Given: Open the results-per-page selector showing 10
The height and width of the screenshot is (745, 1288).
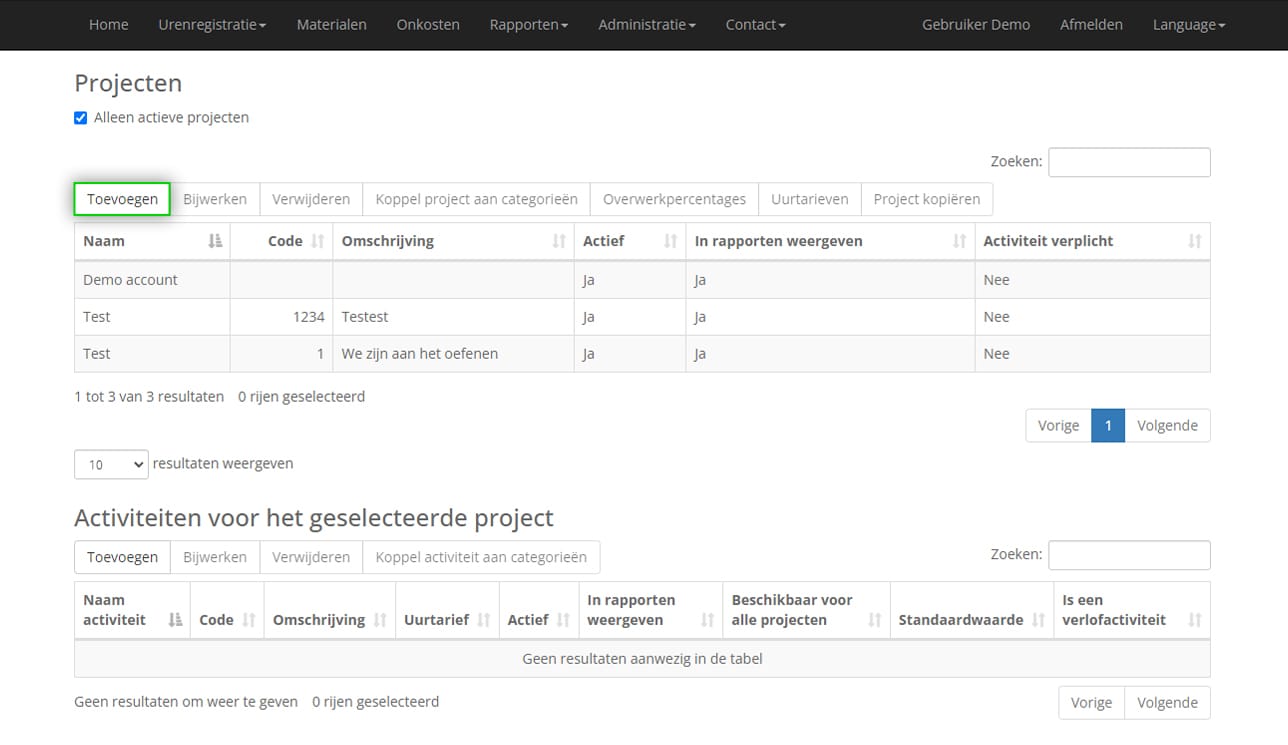Looking at the screenshot, I should point(110,464).
